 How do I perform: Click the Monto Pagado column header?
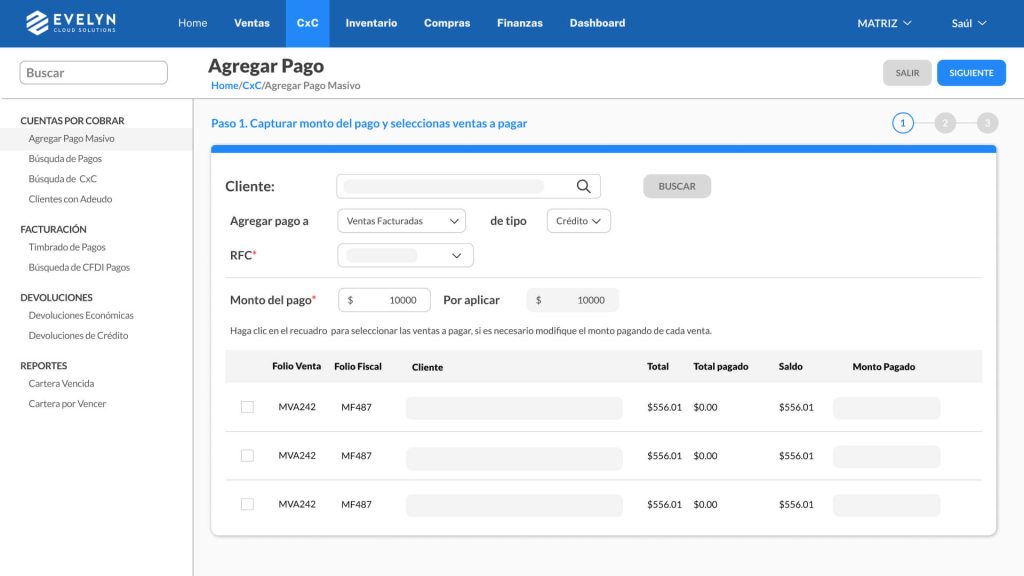(x=884, y=367)
